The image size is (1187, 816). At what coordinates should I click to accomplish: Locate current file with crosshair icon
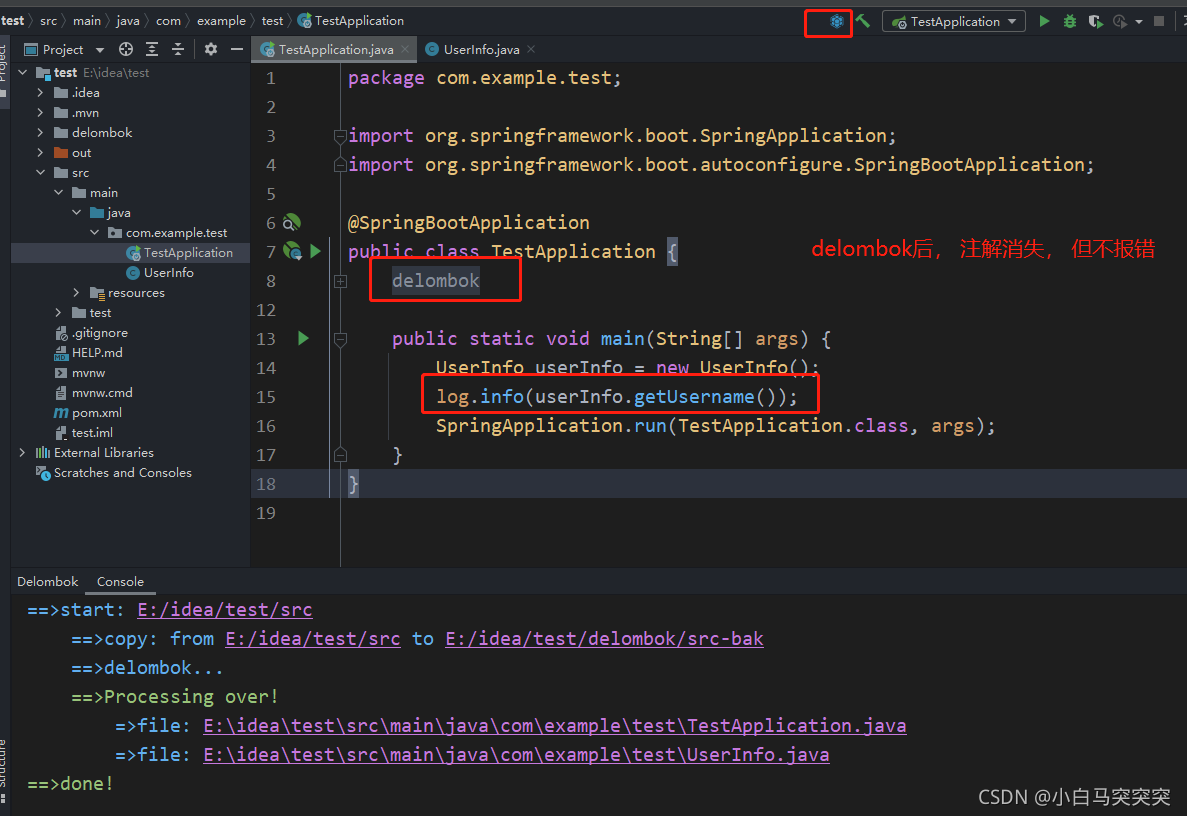click(x=126, y=49)
